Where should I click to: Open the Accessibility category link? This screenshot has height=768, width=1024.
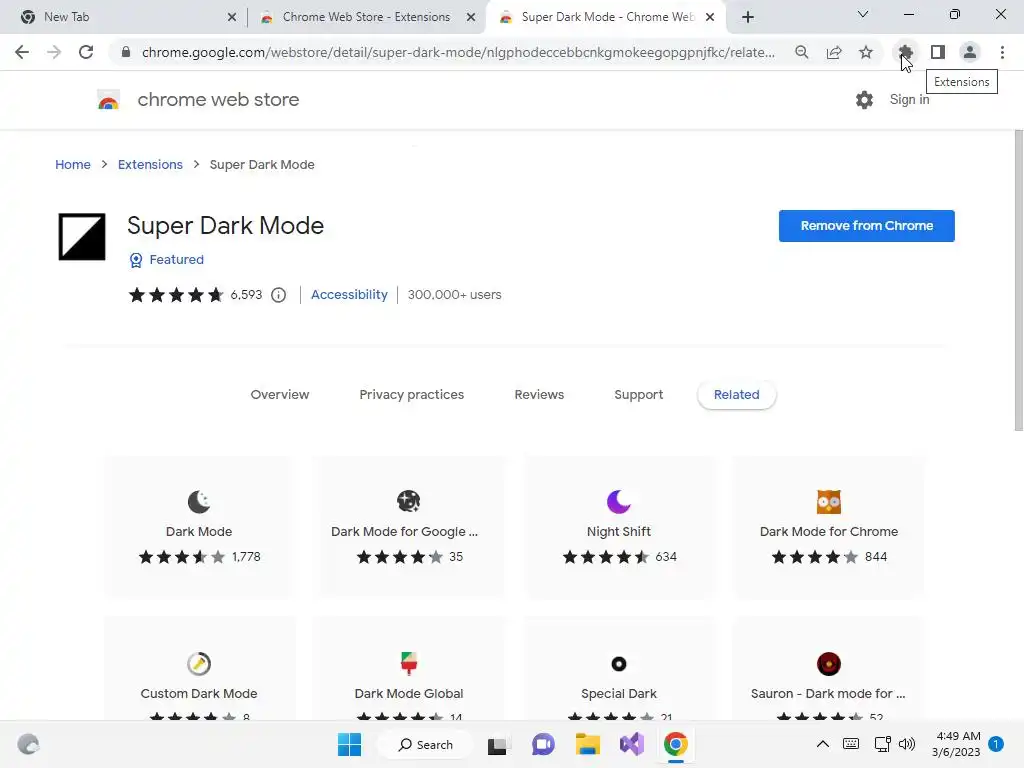pyautogui.click(x=349, y=295)
